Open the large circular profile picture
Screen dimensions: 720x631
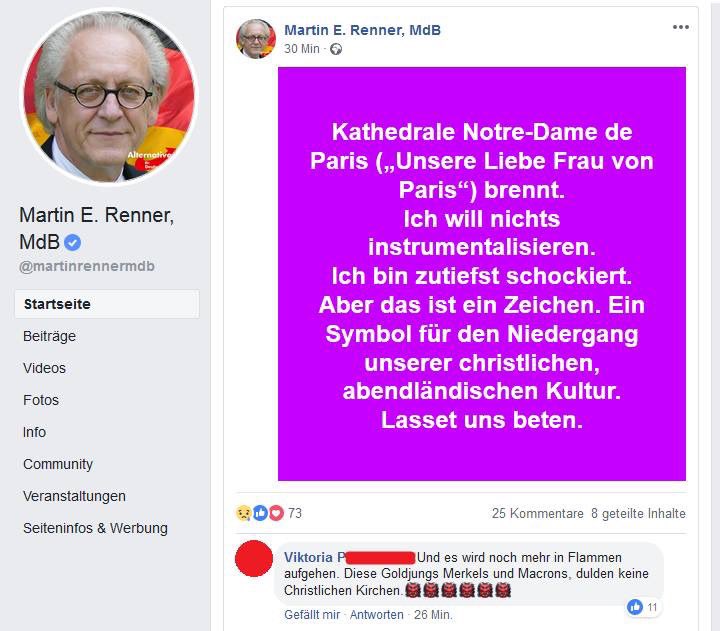tap(109, 96)
